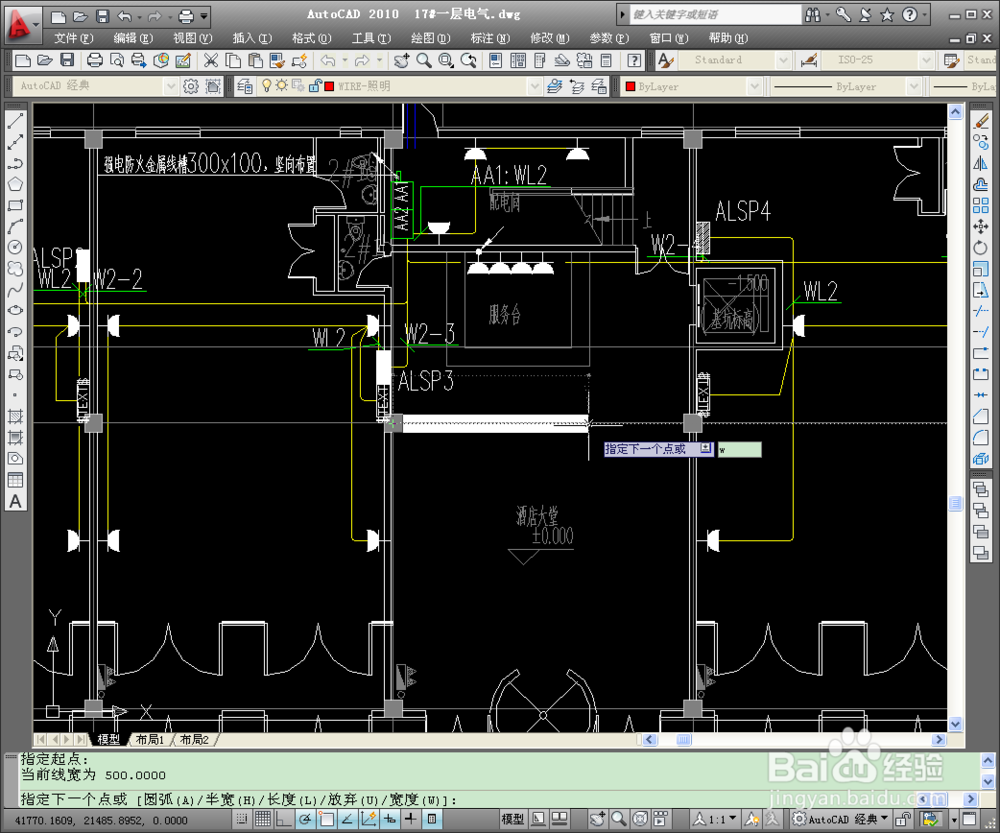Click the Hatch tool icon
Image resolution: width=1000 pixels, height=833 pixels.
[15, 416]
